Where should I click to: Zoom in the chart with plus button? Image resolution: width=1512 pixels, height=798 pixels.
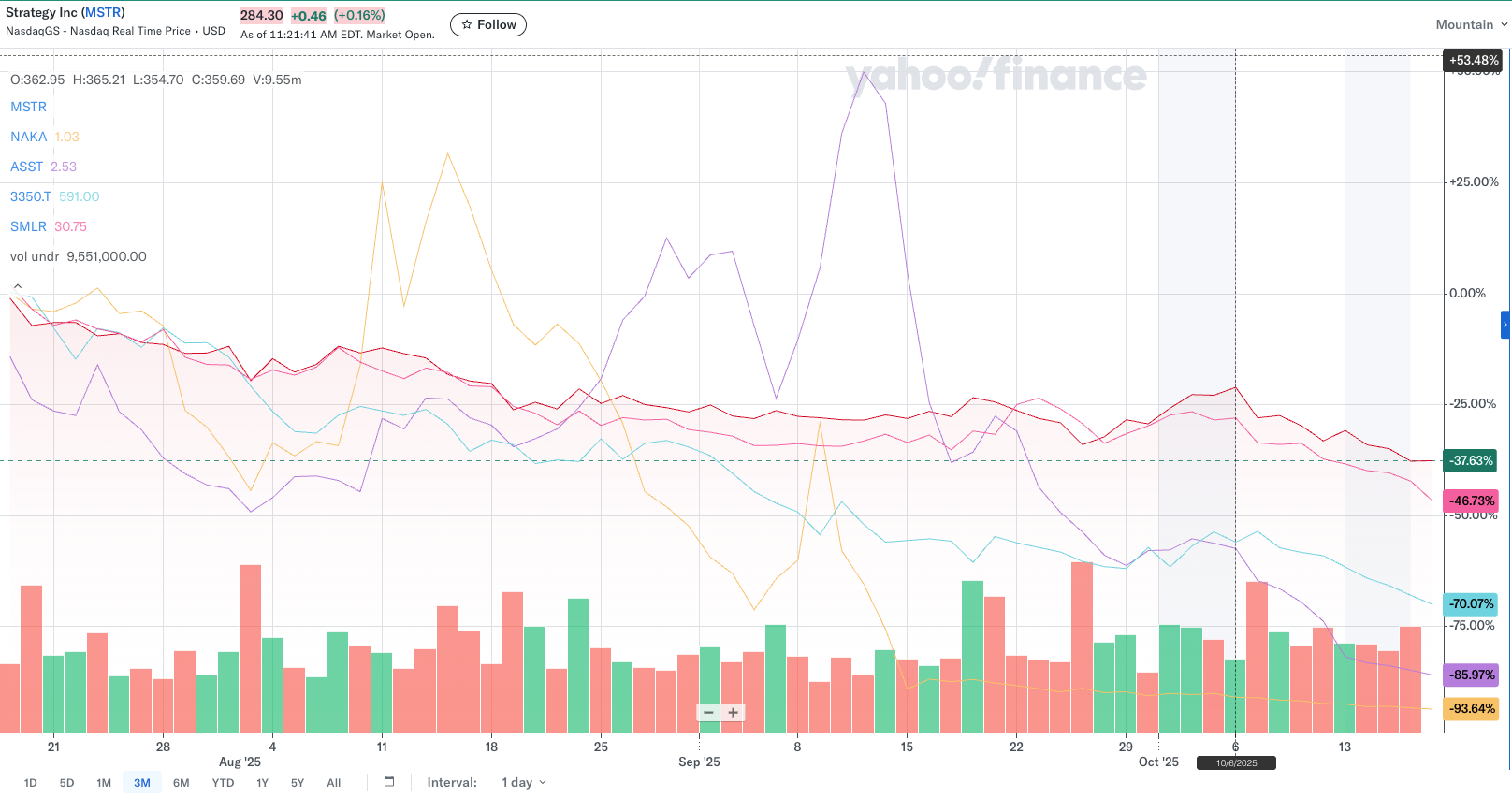tap(734, 713)
